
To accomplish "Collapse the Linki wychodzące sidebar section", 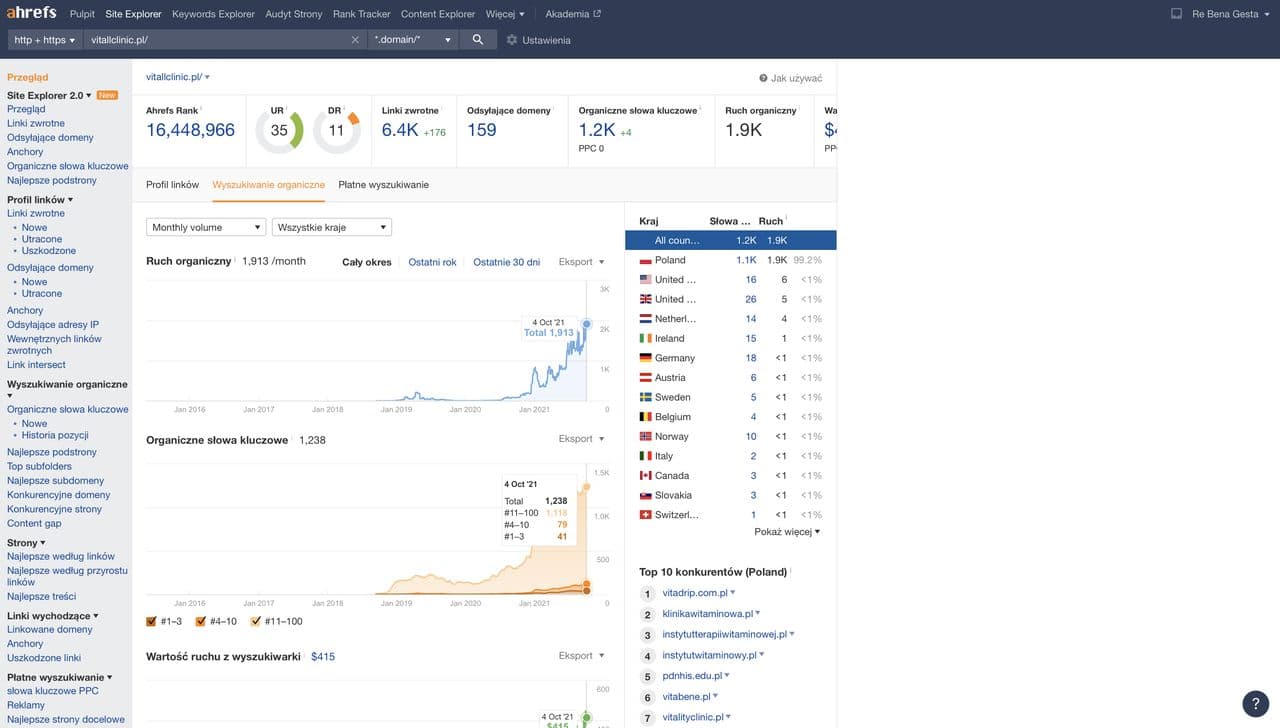I will pos(53,616).
